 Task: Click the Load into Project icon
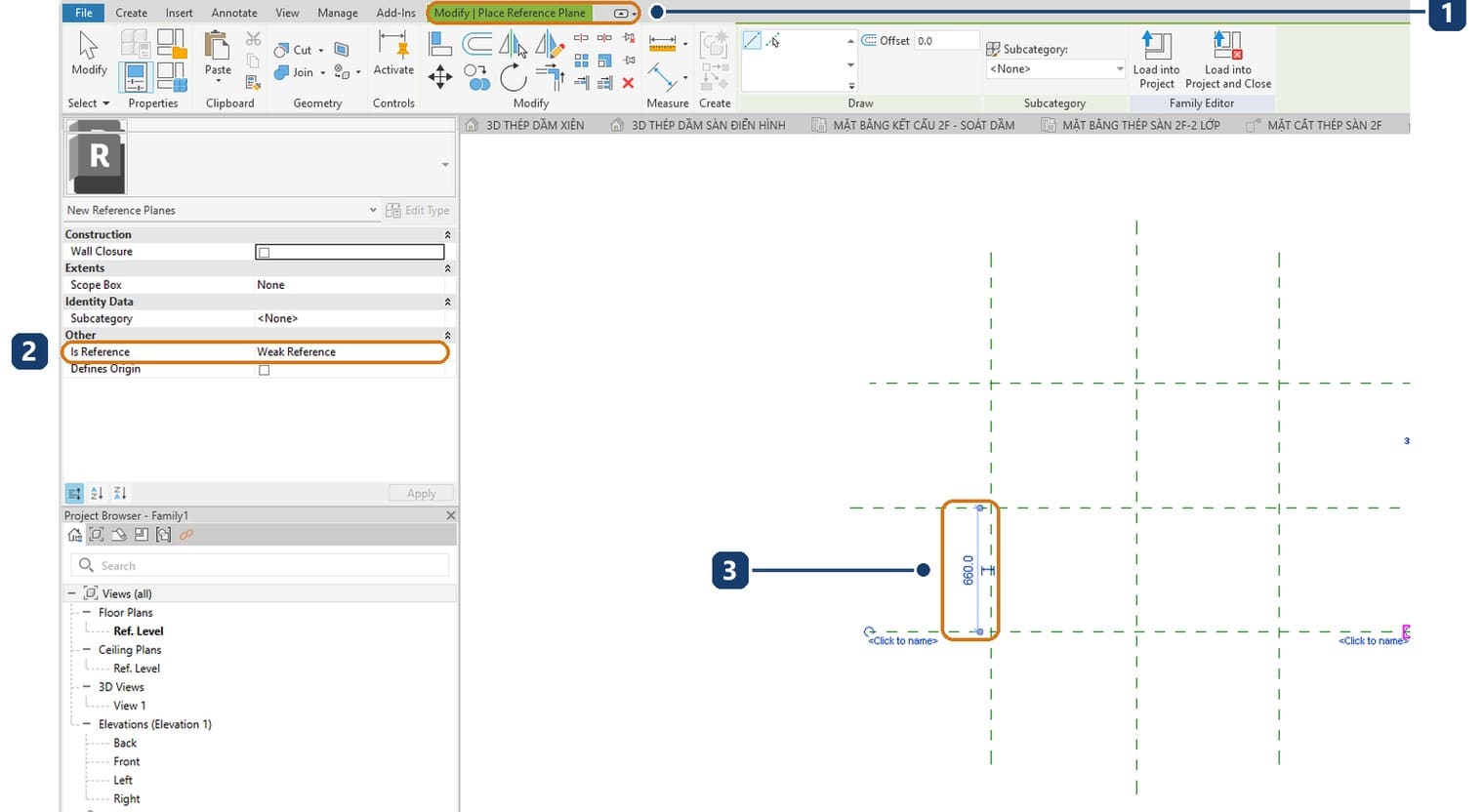[1156, 61]
